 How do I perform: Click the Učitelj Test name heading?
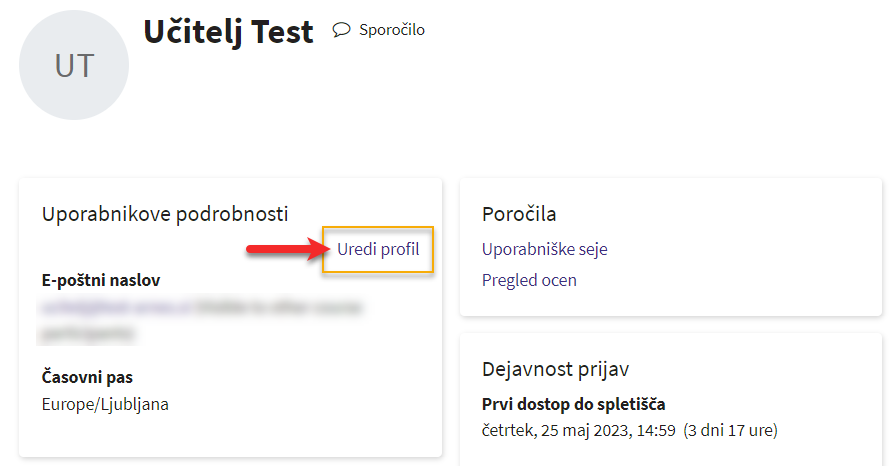coord(228,31)
